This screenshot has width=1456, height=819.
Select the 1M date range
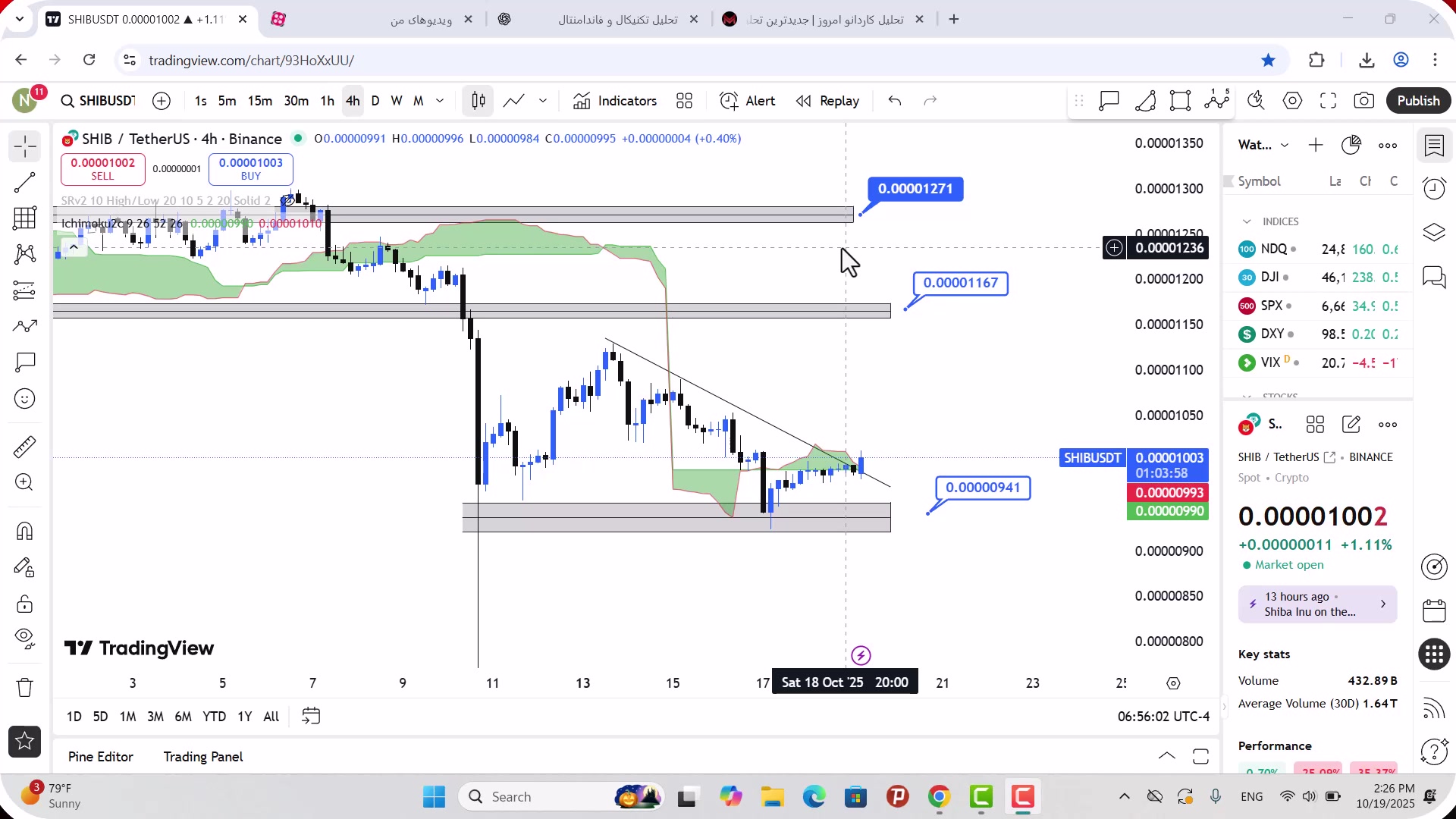(x=127, y=717)
